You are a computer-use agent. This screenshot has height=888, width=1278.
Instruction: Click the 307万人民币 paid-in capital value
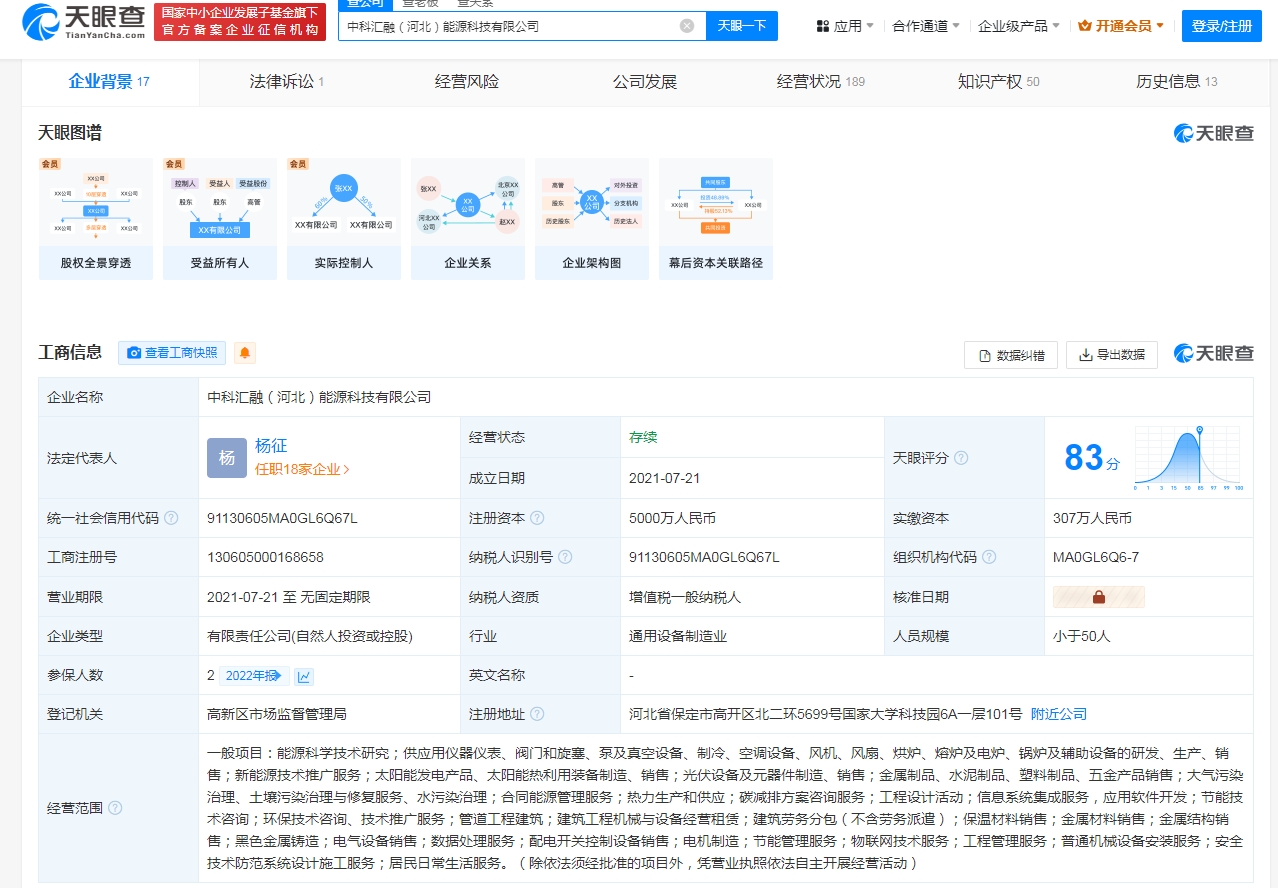[1092, 518]
